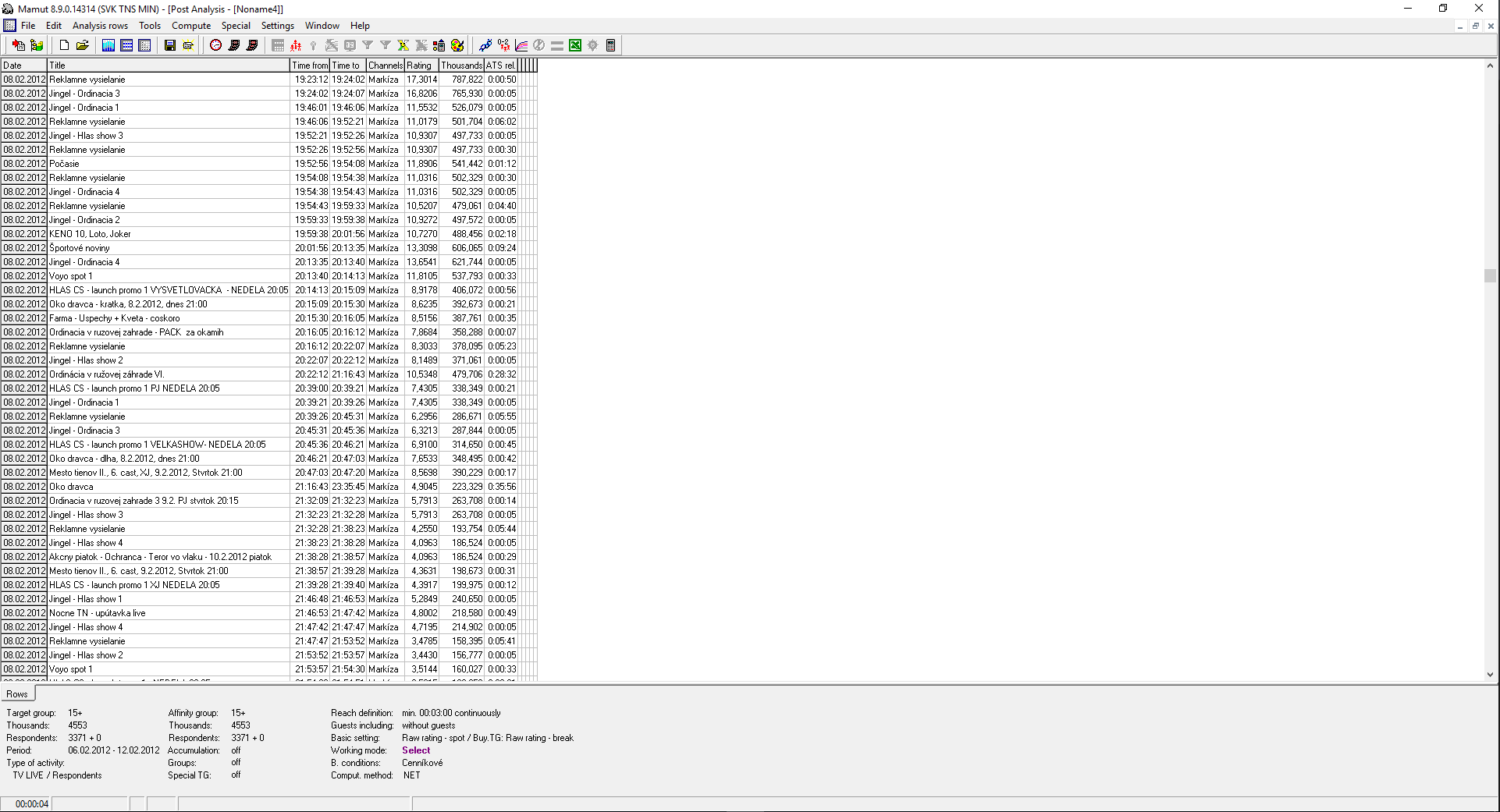This screenshot has width=1500, height=812.
Task: Click the yellow X Excel-style icon
Action: click(403, 45)
